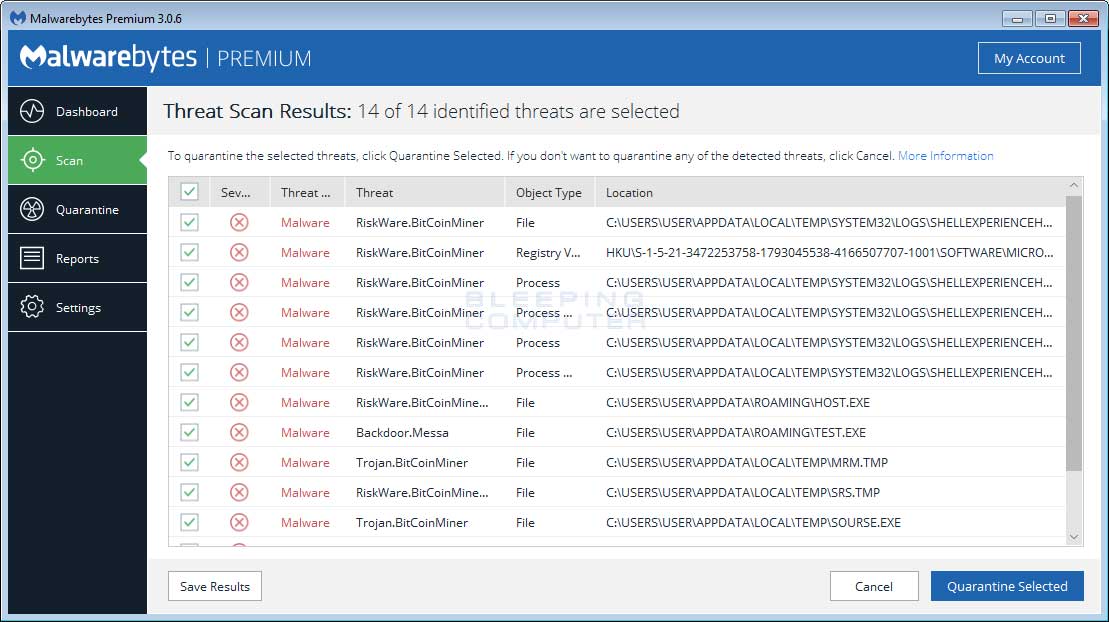Open the Quarantine section label
The width and height of the screenshot is (1109, 622).
click(x=87, y=210)
